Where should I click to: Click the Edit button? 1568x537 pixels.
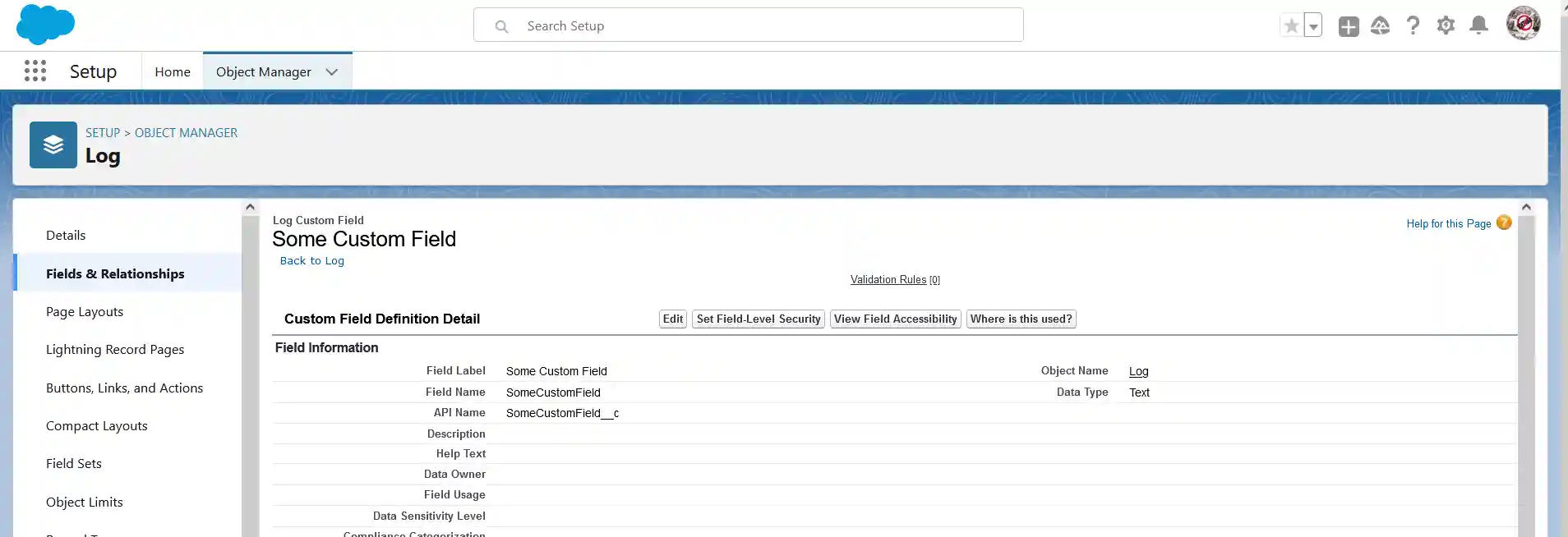pos(673,319)
